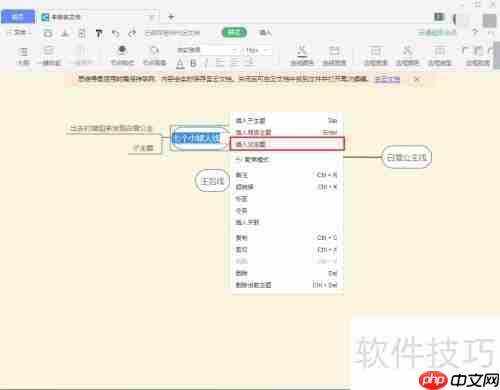Screen dimensions: 500x390
Task: Choose the font color A button
Action: click(x=180, y=63)
